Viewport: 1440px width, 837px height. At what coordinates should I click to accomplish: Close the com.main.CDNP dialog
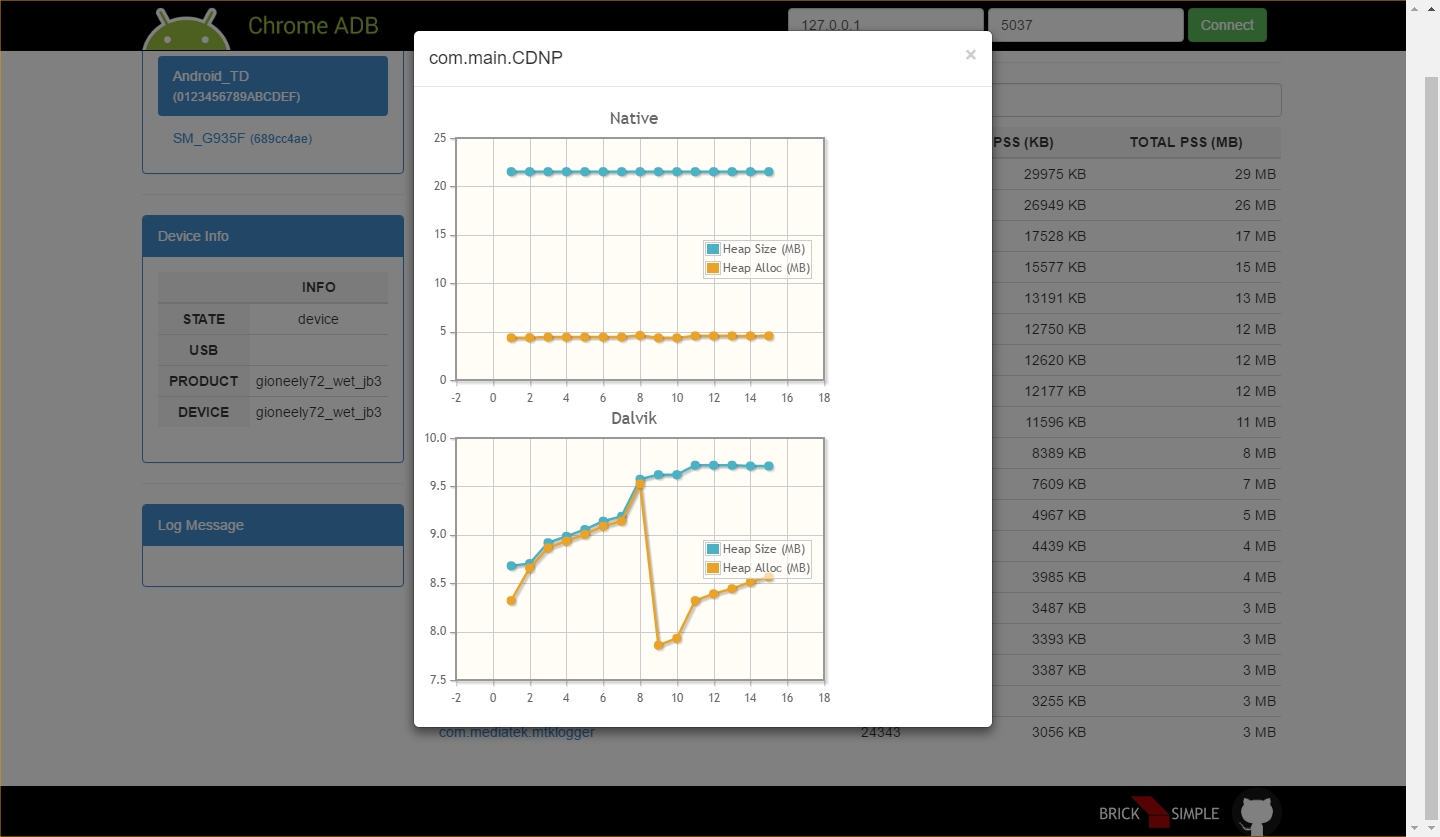(970, 55)
